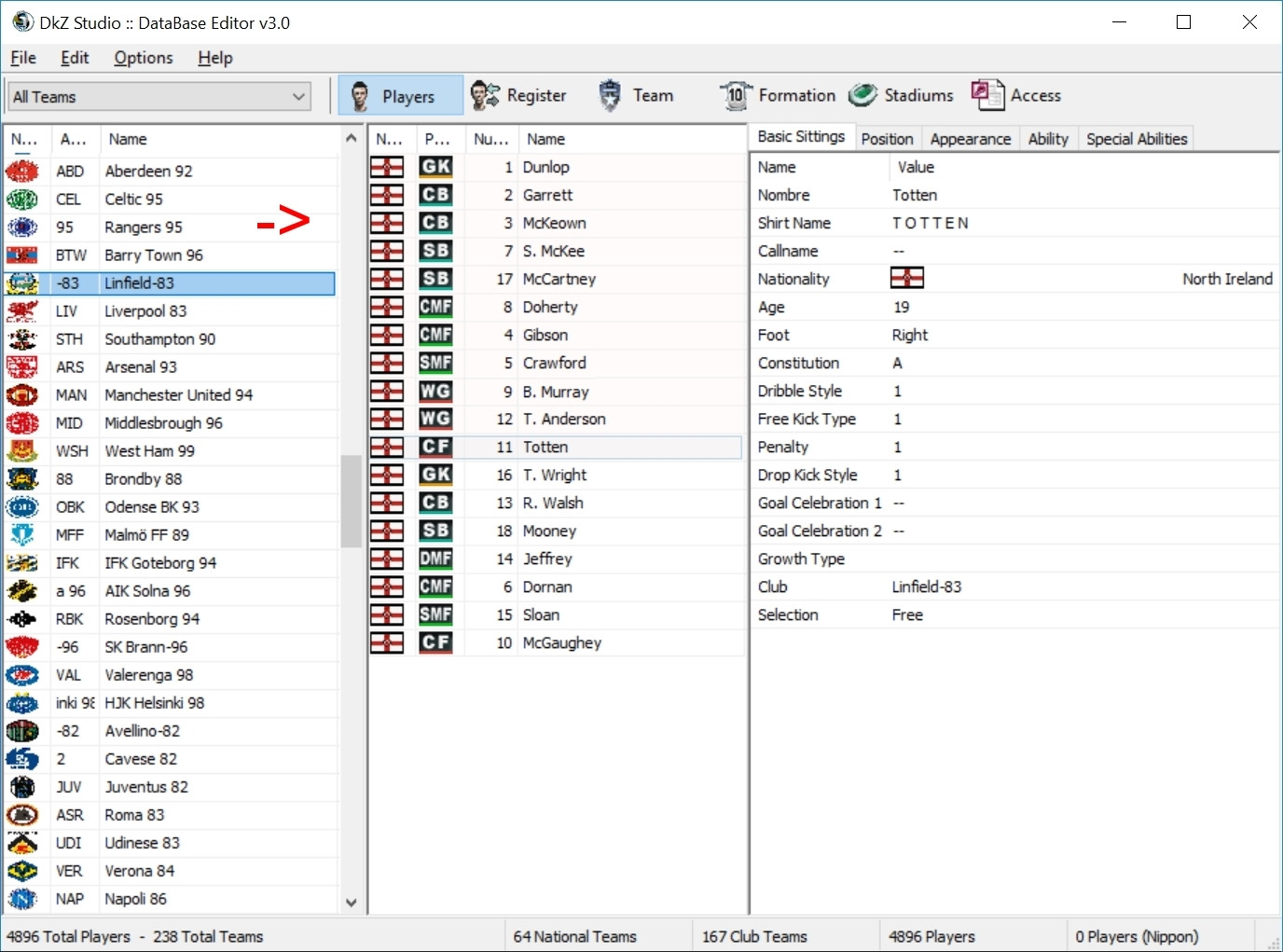Click the Middlesbrough 96 crest icon
Viewport: 1283px width, 952px height.
pyautogui.click(x=22, y=423)
